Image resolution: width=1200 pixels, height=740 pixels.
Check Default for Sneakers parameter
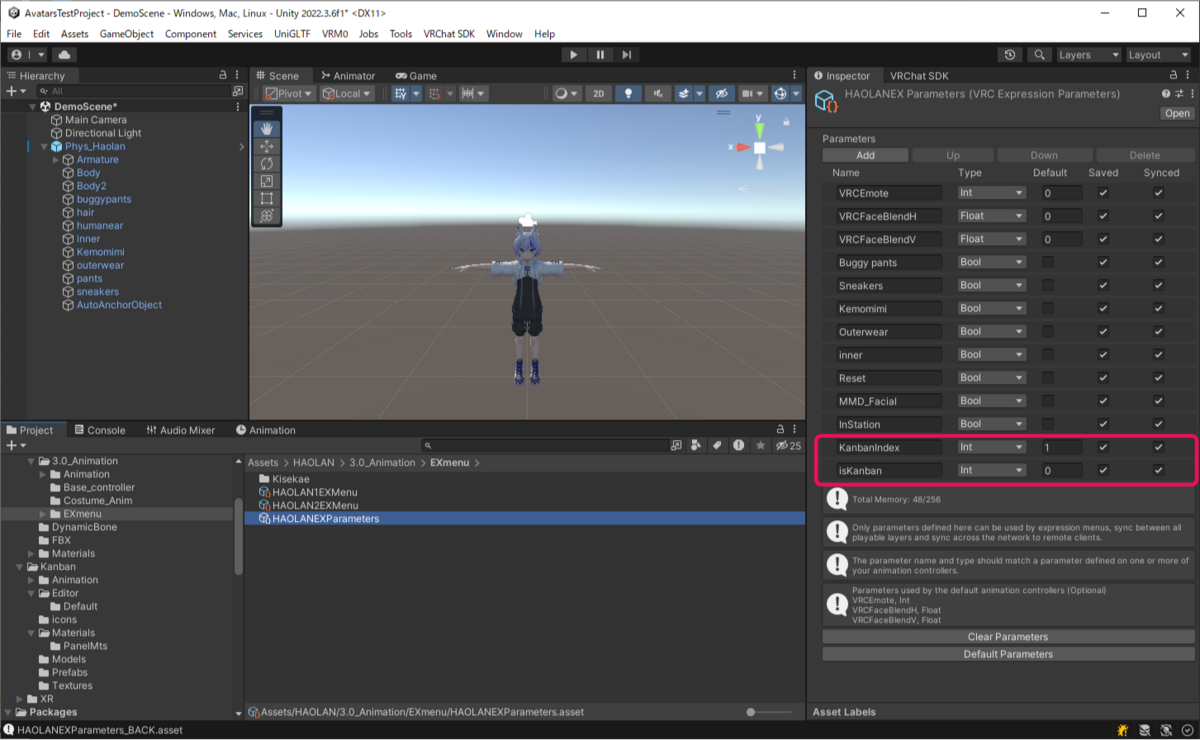(x=1048, y=285)
